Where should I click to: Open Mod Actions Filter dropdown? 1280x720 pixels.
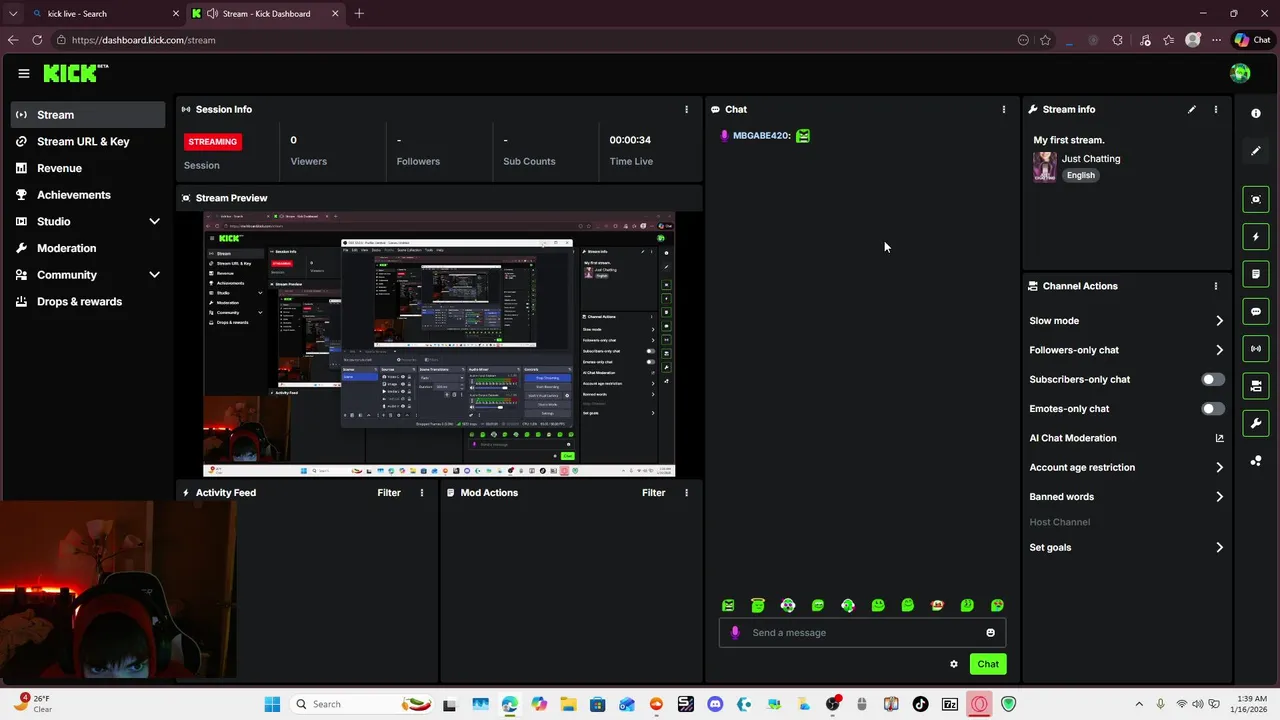point(654,492)
